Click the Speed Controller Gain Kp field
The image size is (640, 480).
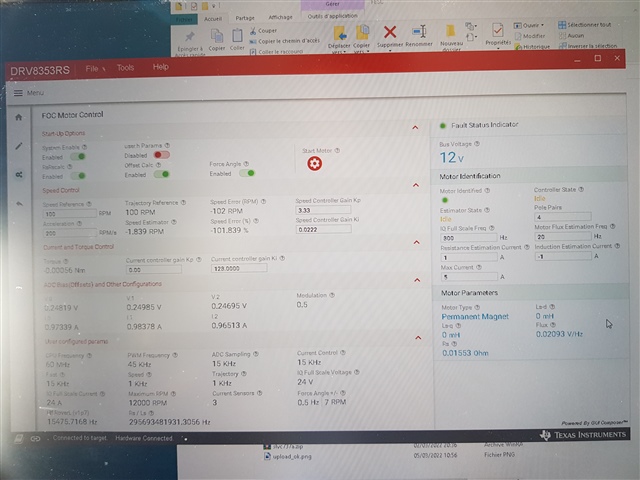click(x=323, y=210)
